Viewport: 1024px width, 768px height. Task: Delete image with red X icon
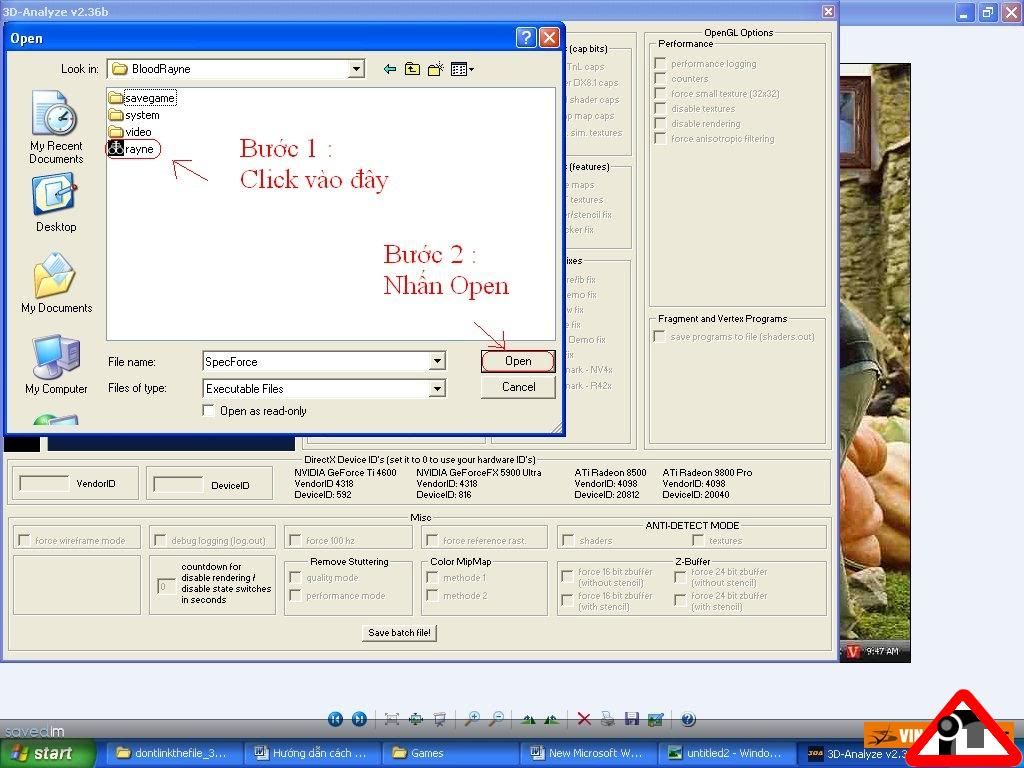pyautogui.click(x=584, y=719)
